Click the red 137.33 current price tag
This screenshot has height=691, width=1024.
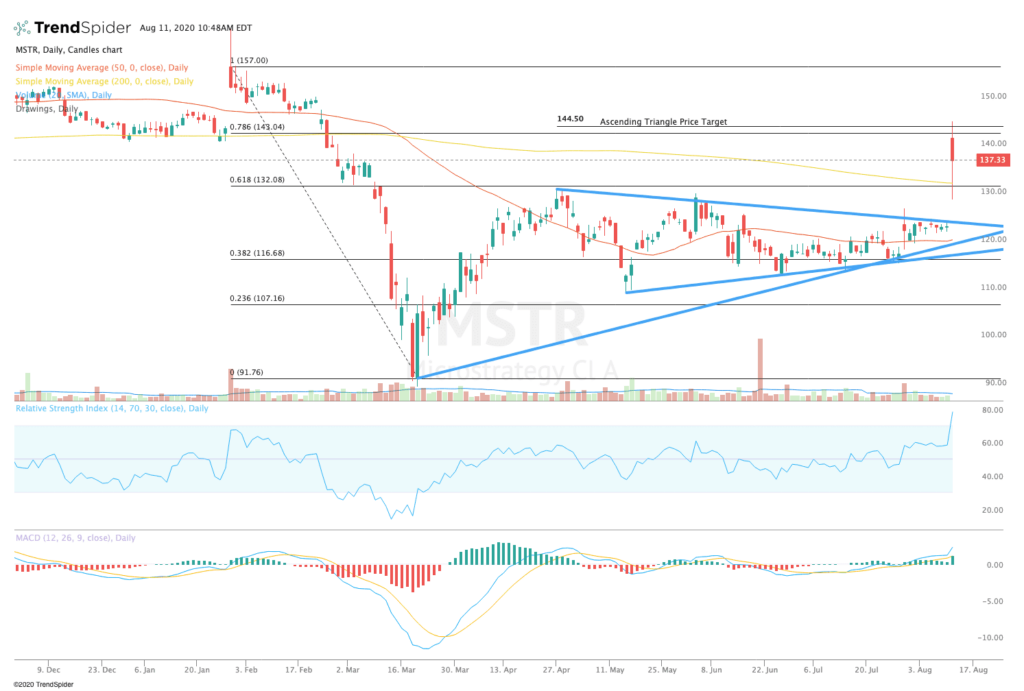pyautogui.click(x=993, y=160)
